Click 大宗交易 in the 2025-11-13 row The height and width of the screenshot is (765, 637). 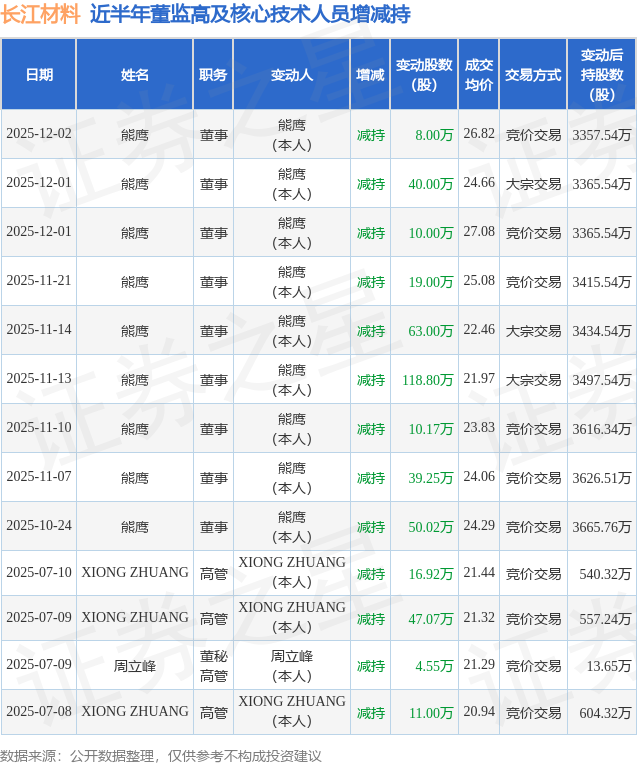[533, 380]
